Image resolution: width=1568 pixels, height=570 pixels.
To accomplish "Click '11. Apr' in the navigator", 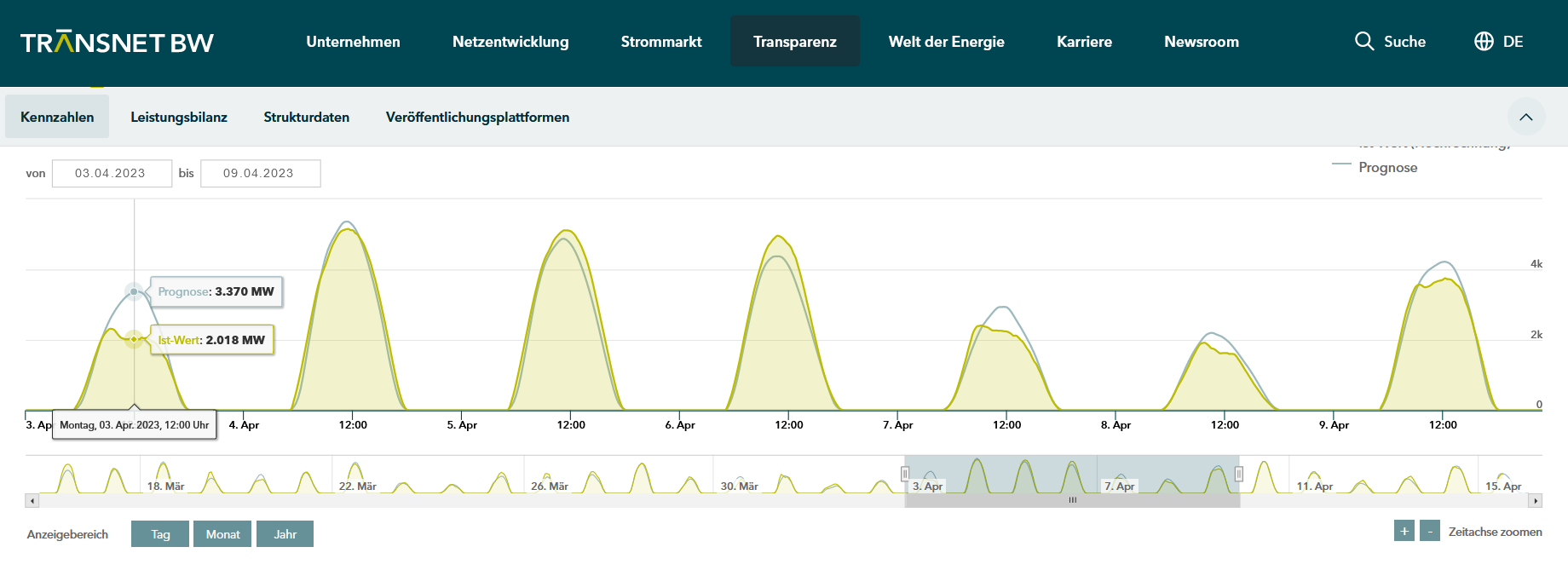I will coord(1315,486).
